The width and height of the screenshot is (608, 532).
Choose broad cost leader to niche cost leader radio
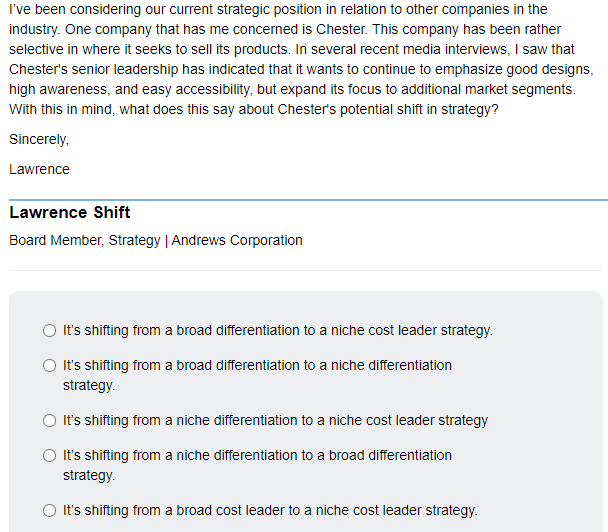(50, 511)
